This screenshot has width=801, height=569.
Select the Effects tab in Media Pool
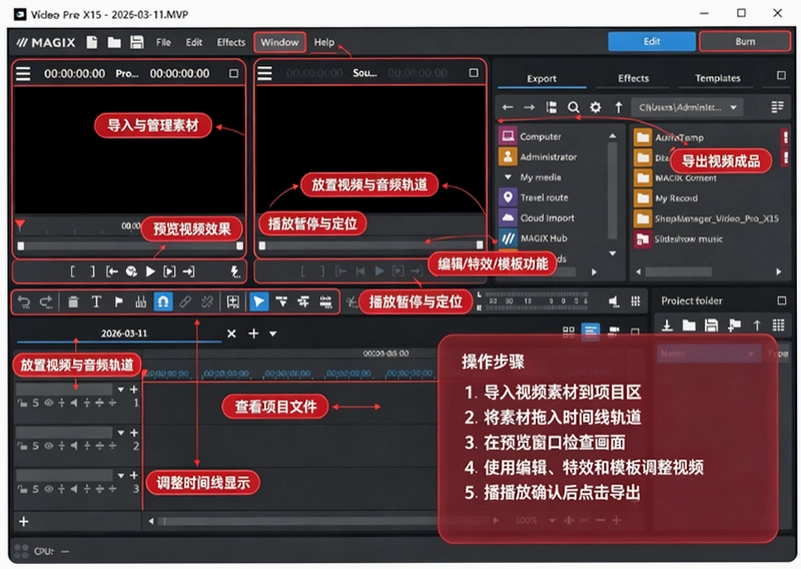(x=633, y=78)
